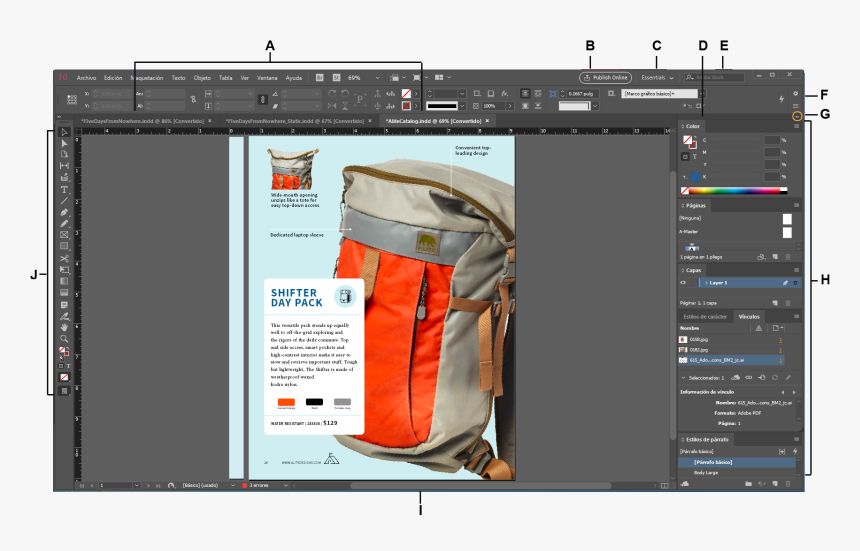The height and width of the screenshot is (551, 860).
Task: Click trash icon in Capas panel
Action: [788, 303]
